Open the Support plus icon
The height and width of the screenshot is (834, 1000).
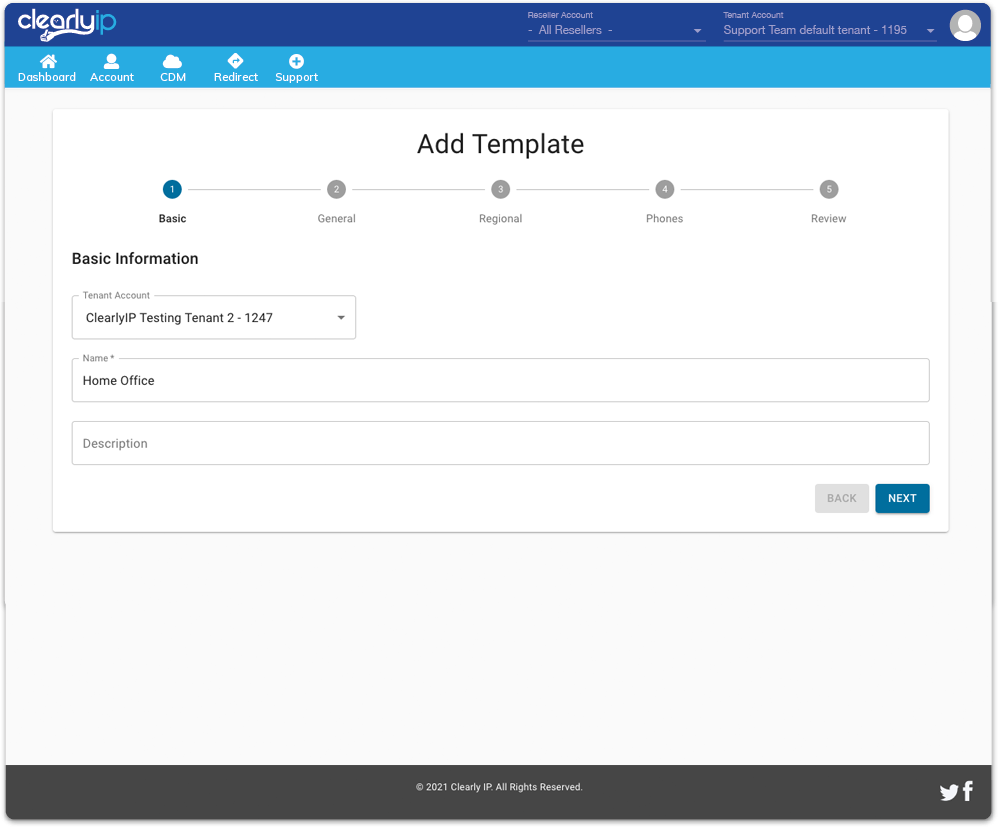click(296, 62)
